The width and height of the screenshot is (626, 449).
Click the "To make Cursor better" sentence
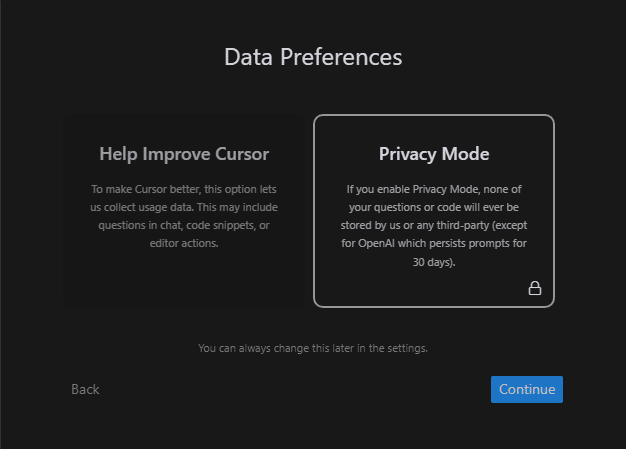point(184,189)
